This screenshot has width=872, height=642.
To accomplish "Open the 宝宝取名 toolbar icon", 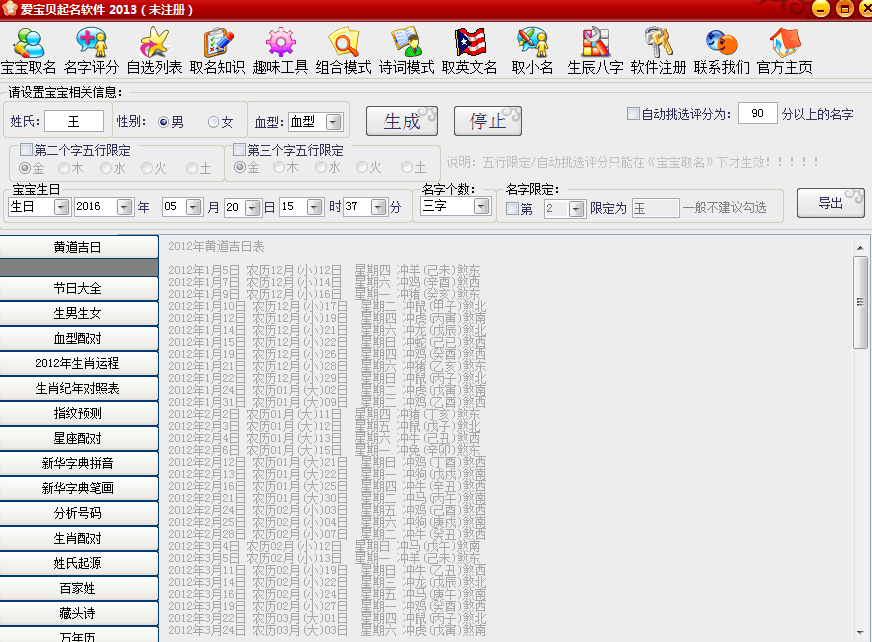I will click(28, 51).
